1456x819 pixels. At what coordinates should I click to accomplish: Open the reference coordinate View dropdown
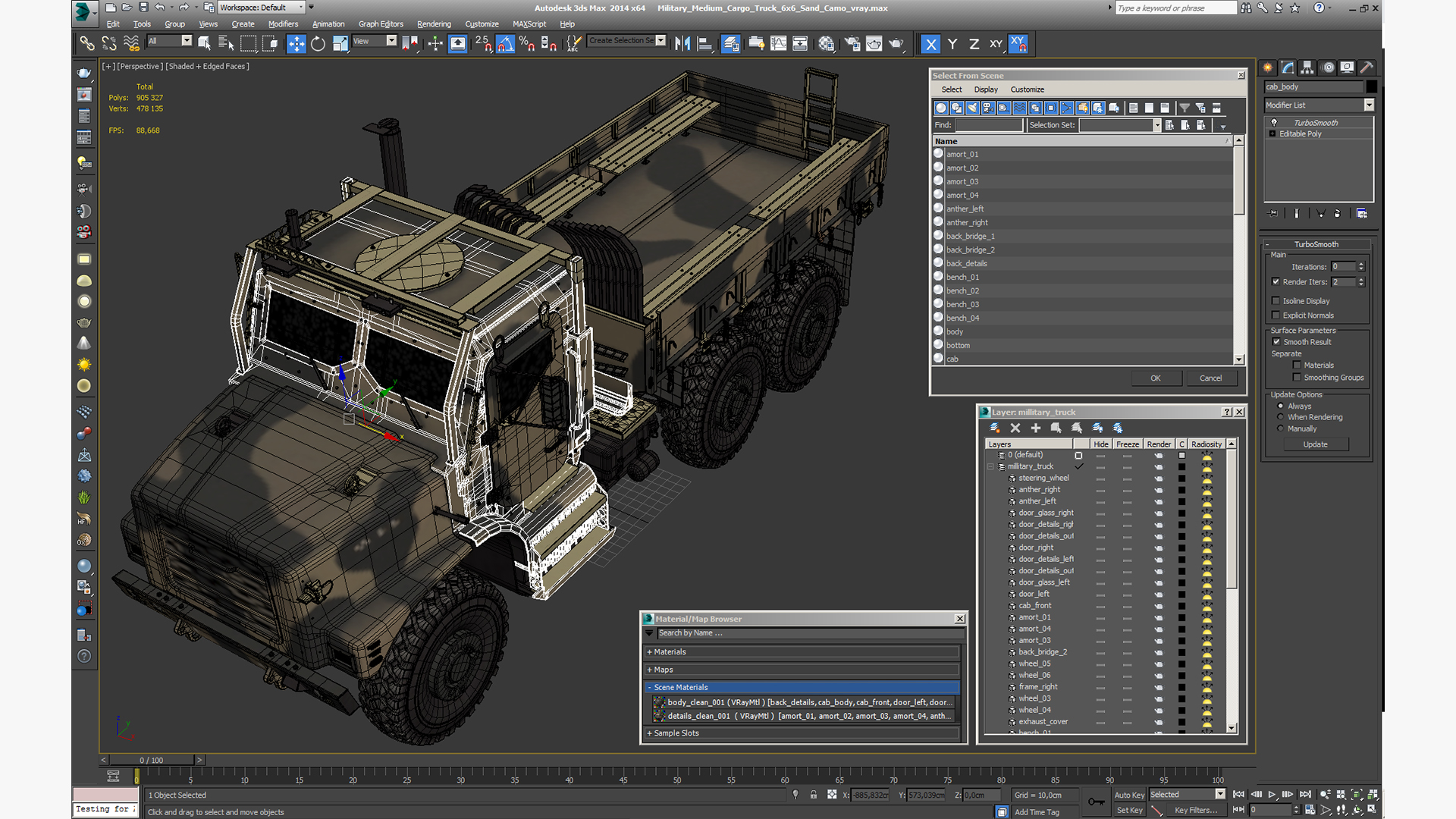point(375,41)
